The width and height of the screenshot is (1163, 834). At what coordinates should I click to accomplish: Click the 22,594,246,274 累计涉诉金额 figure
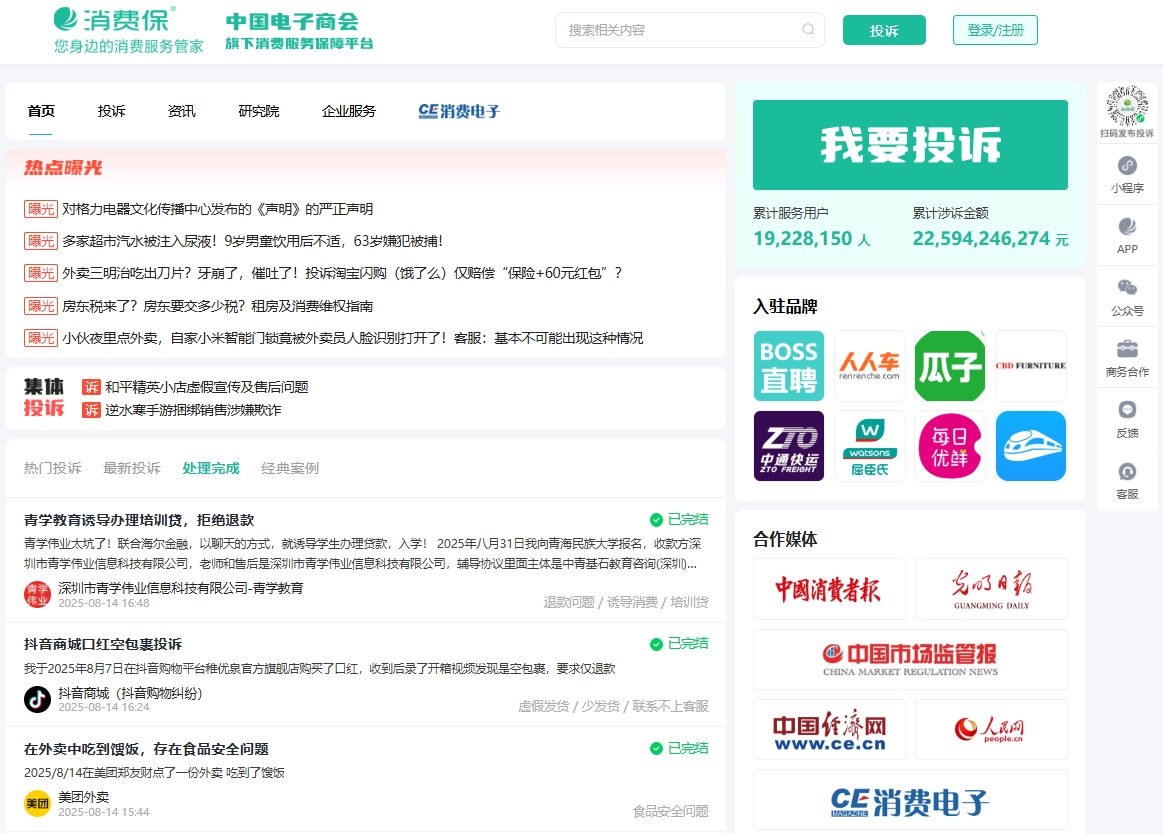(990, 239)
